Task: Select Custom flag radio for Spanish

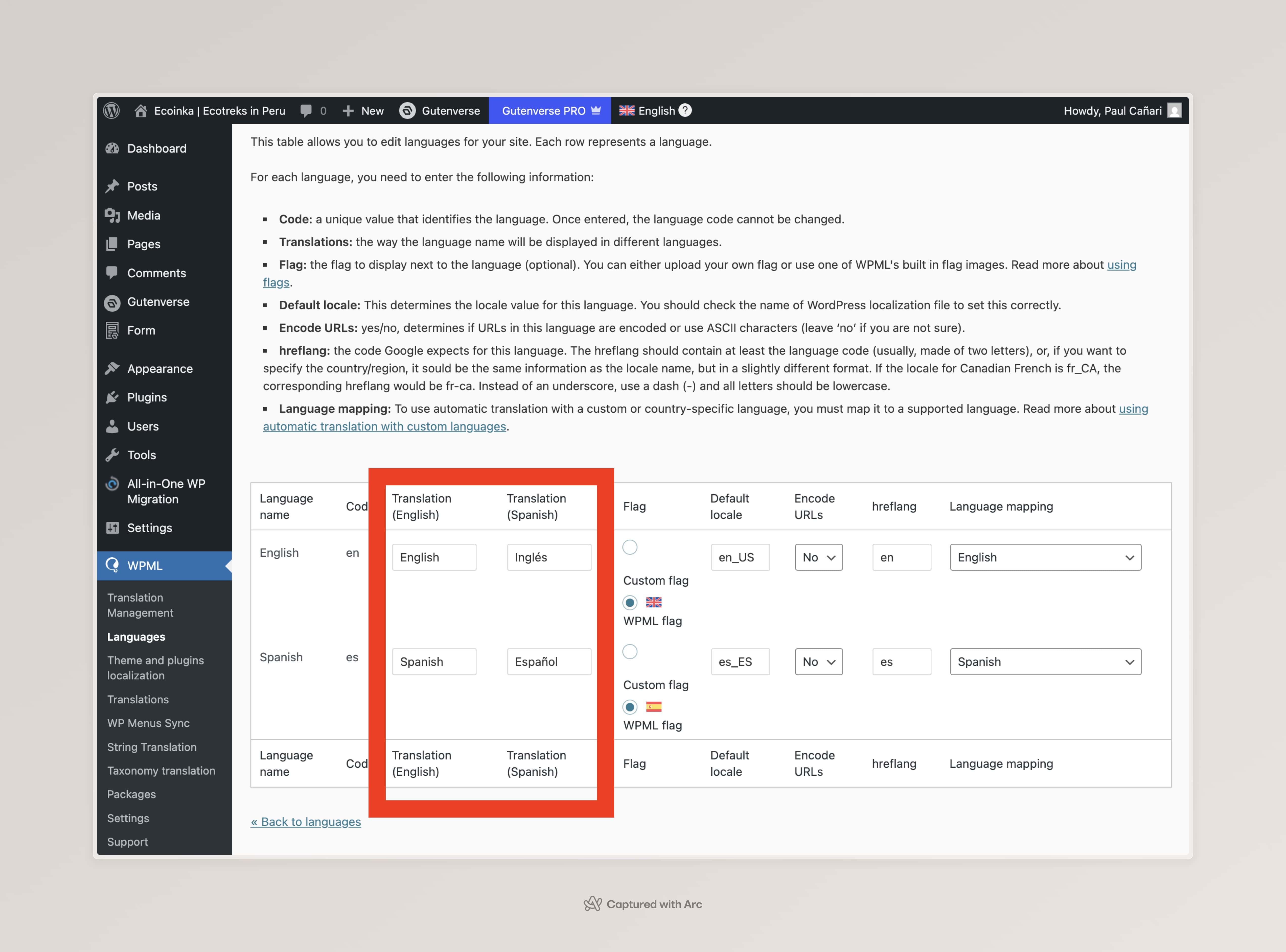Action: (630, 652)
